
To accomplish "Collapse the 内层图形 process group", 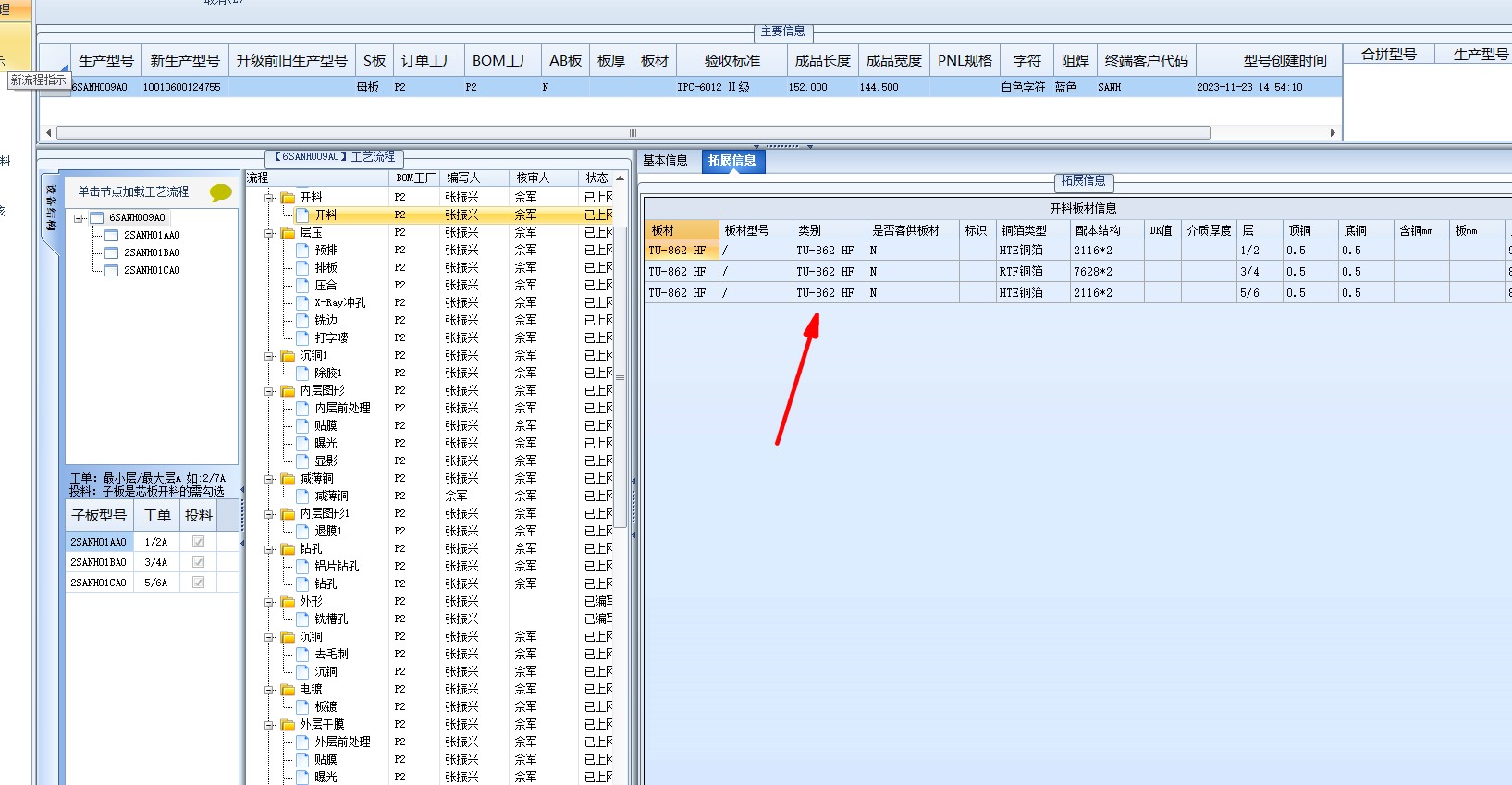I will [270, 391].
